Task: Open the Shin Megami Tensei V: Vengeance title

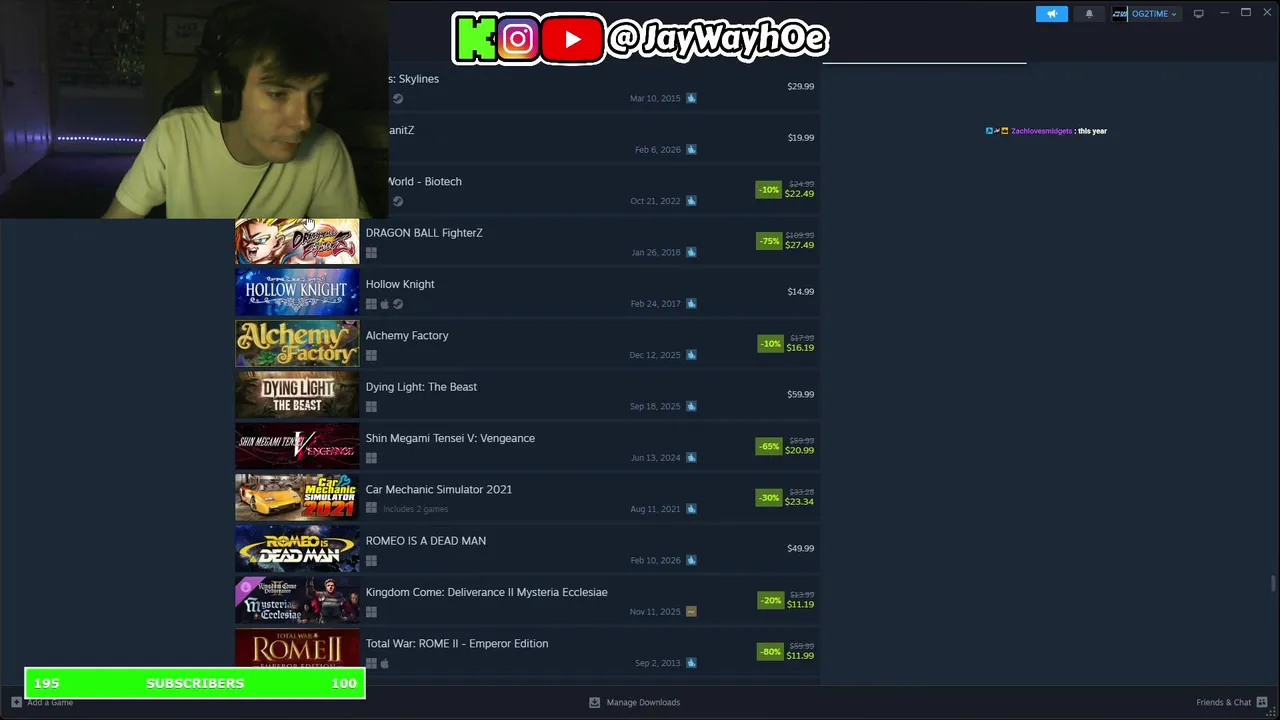Action: (450, 438)
